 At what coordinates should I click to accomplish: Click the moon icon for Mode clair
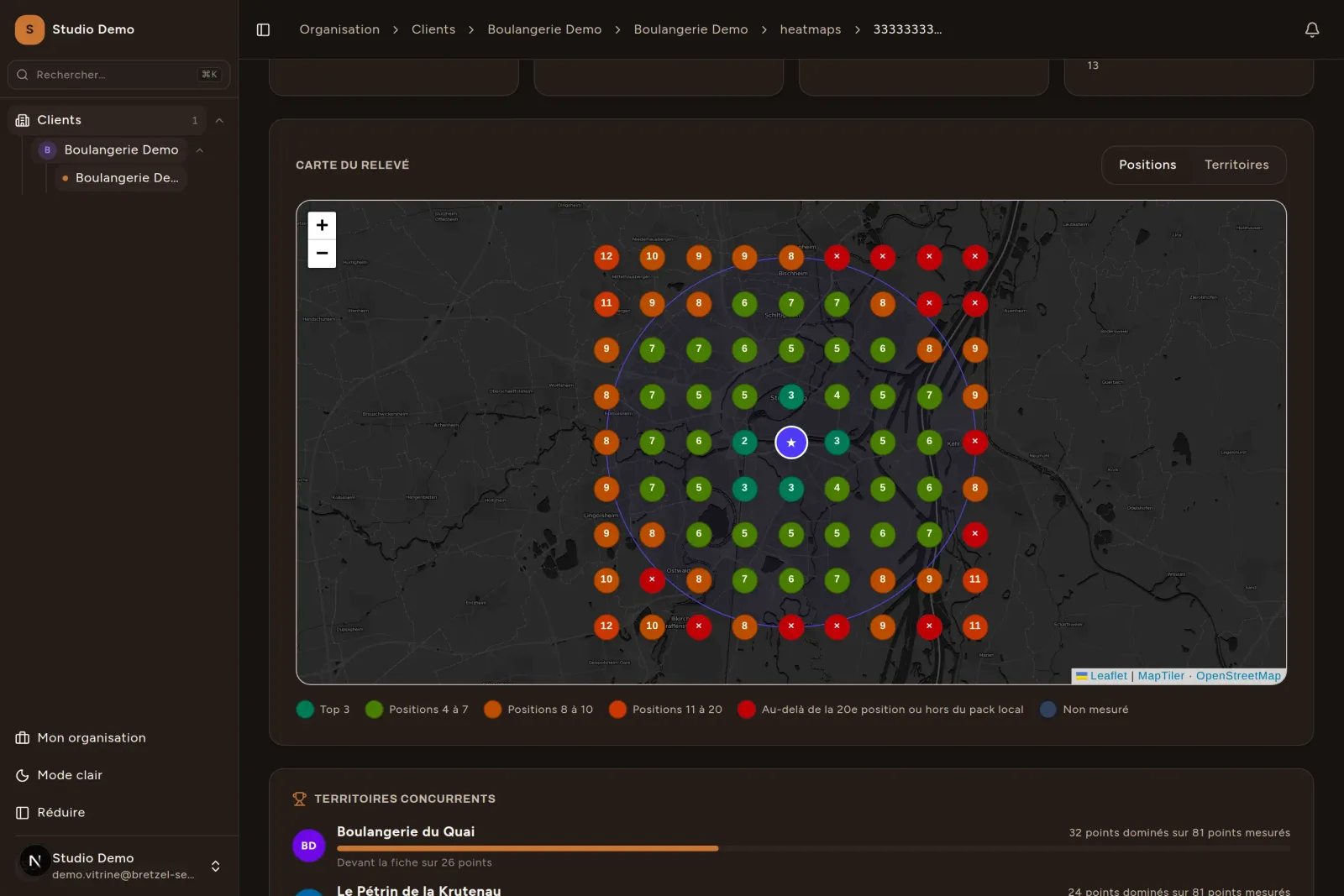click(23, 775)
